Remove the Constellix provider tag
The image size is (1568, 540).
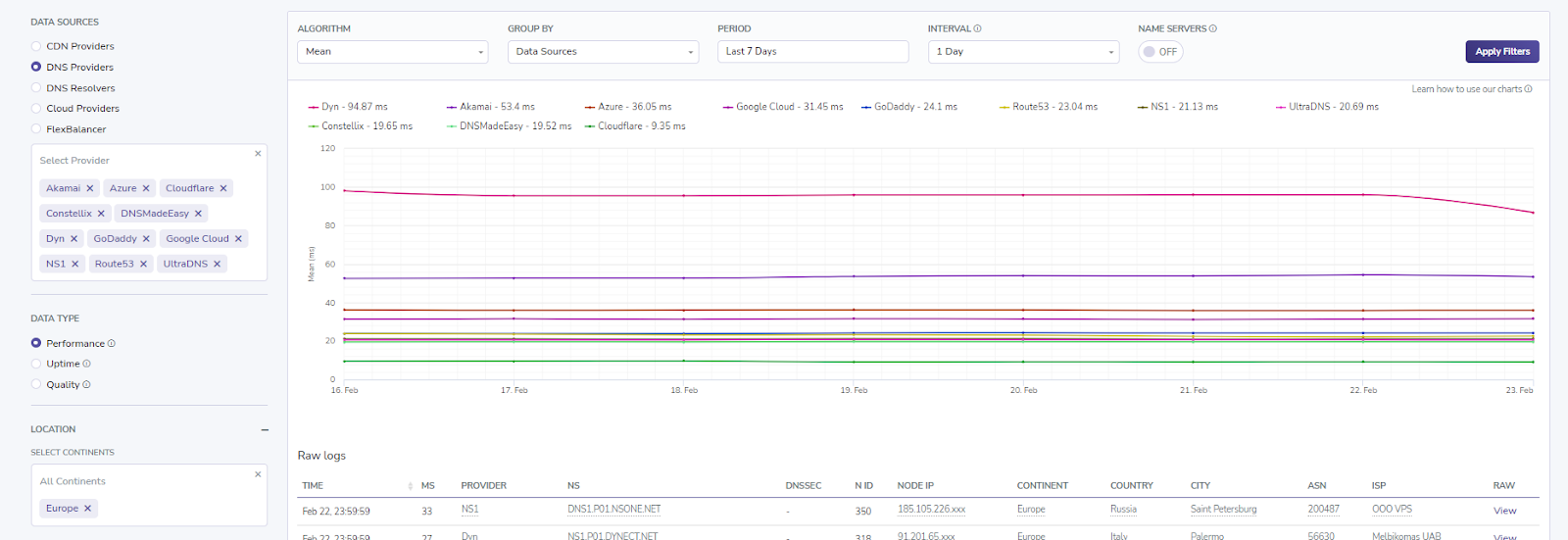point(101,214)
